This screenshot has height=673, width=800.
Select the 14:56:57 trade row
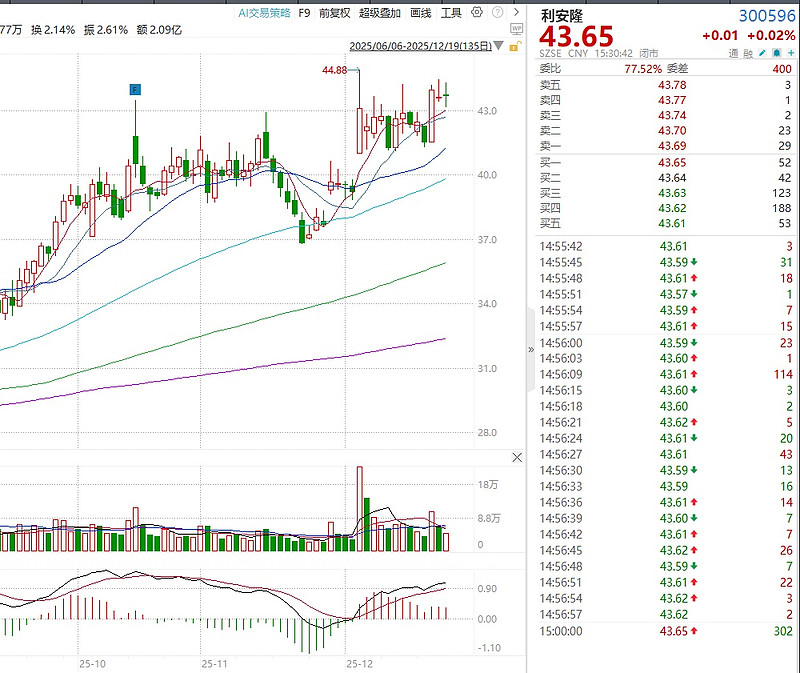coord(666,615)
